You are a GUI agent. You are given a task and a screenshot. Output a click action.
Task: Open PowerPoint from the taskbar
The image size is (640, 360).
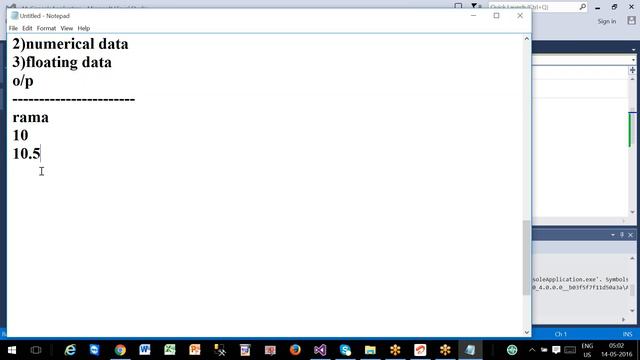[x=195, y=350]
